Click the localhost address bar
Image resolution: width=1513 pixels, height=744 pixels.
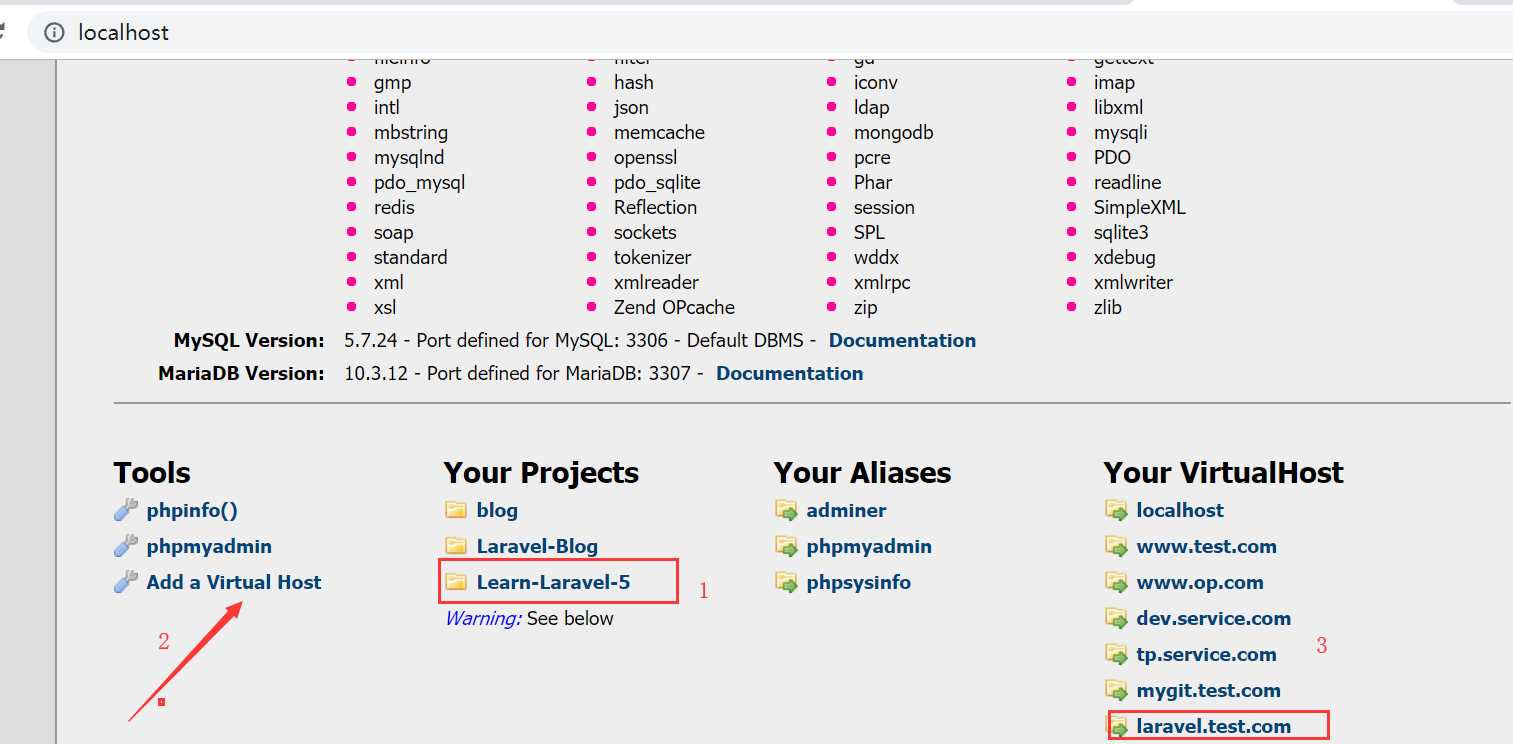click(770, 32)
